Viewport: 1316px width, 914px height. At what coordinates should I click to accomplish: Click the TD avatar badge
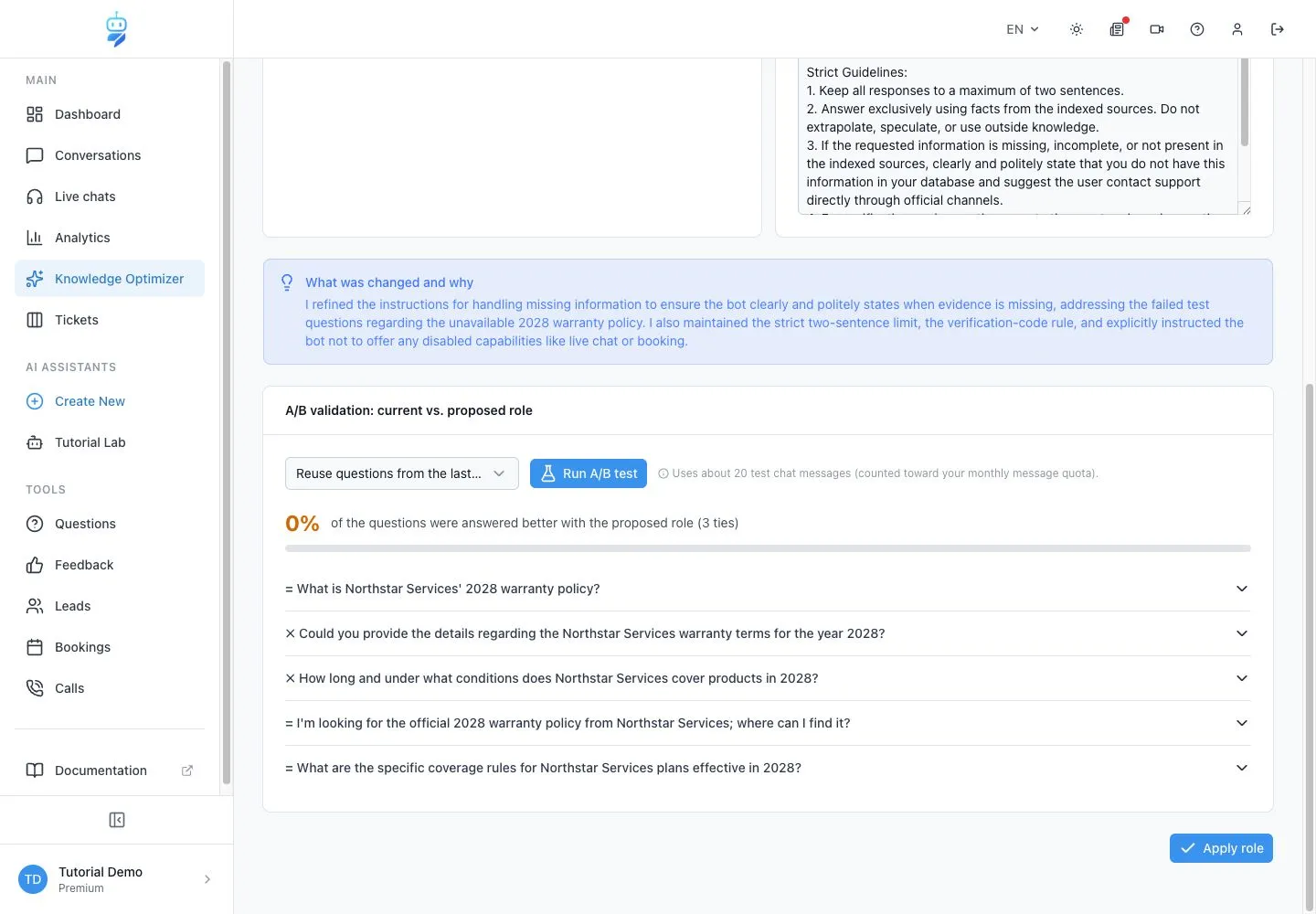[x=33, y=879]
